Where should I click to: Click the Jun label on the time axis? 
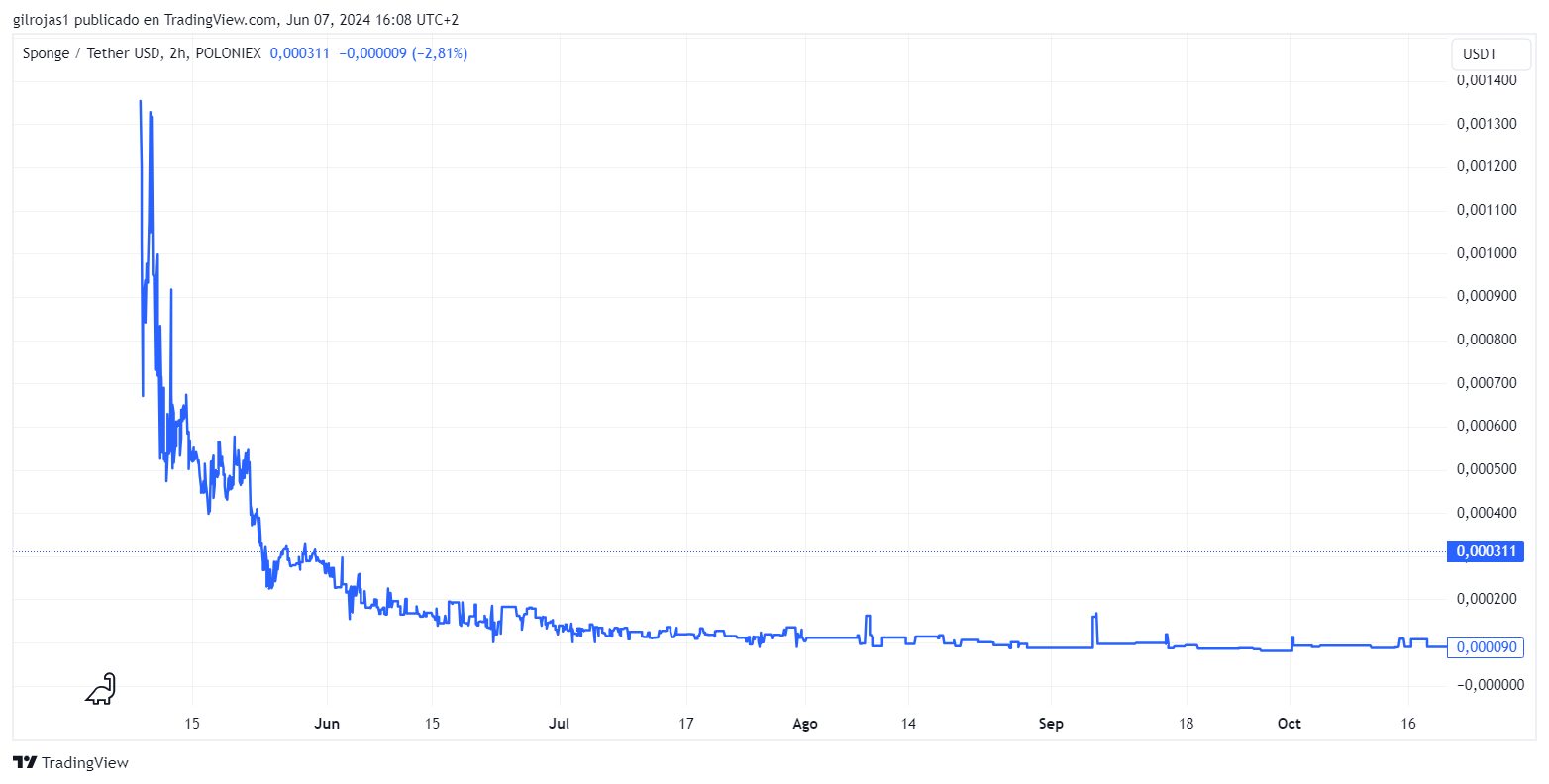[327, 724]
